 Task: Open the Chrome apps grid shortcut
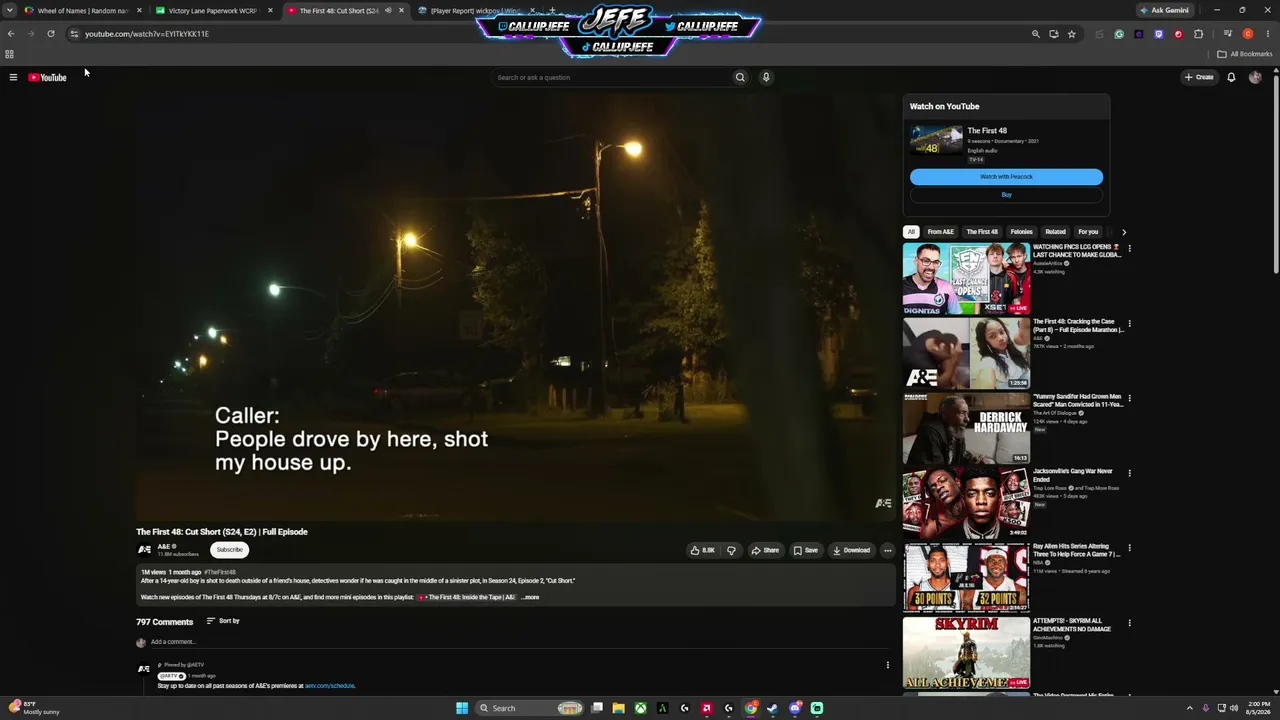pyautogui.click(x=9, y=54)
